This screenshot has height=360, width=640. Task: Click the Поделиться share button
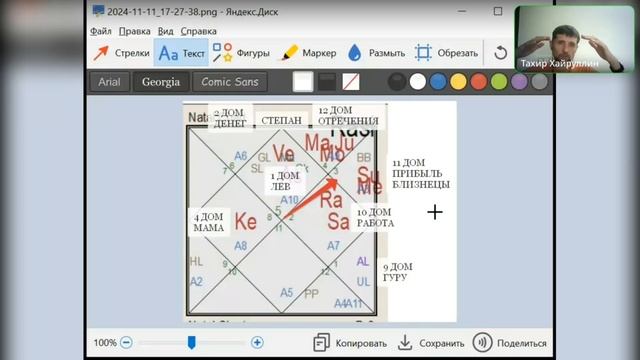click(510, 343)
